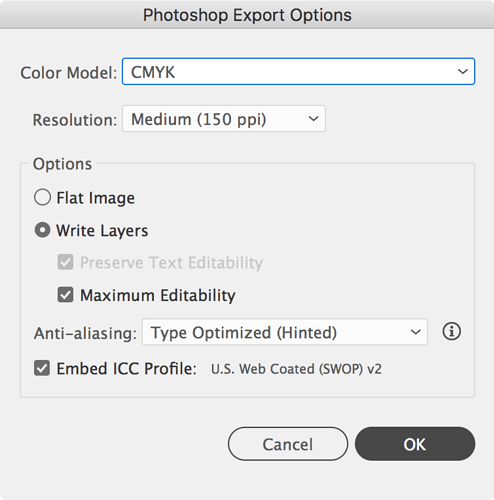
Task: Click the anti-aliasing info icon
Action: pyautogui.click(x=452, y=332)
